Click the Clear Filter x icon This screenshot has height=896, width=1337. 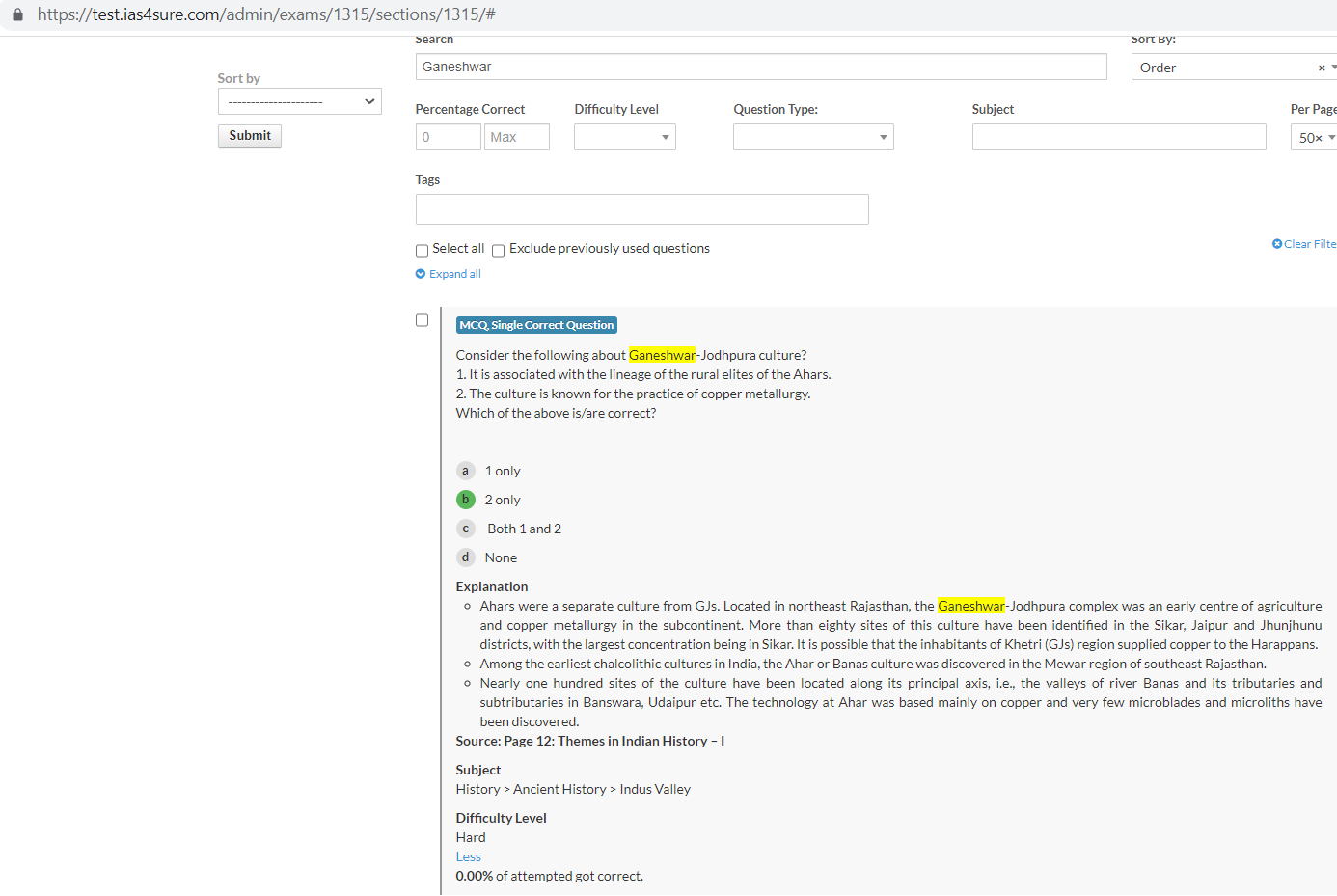click(x=1277, y=244)
